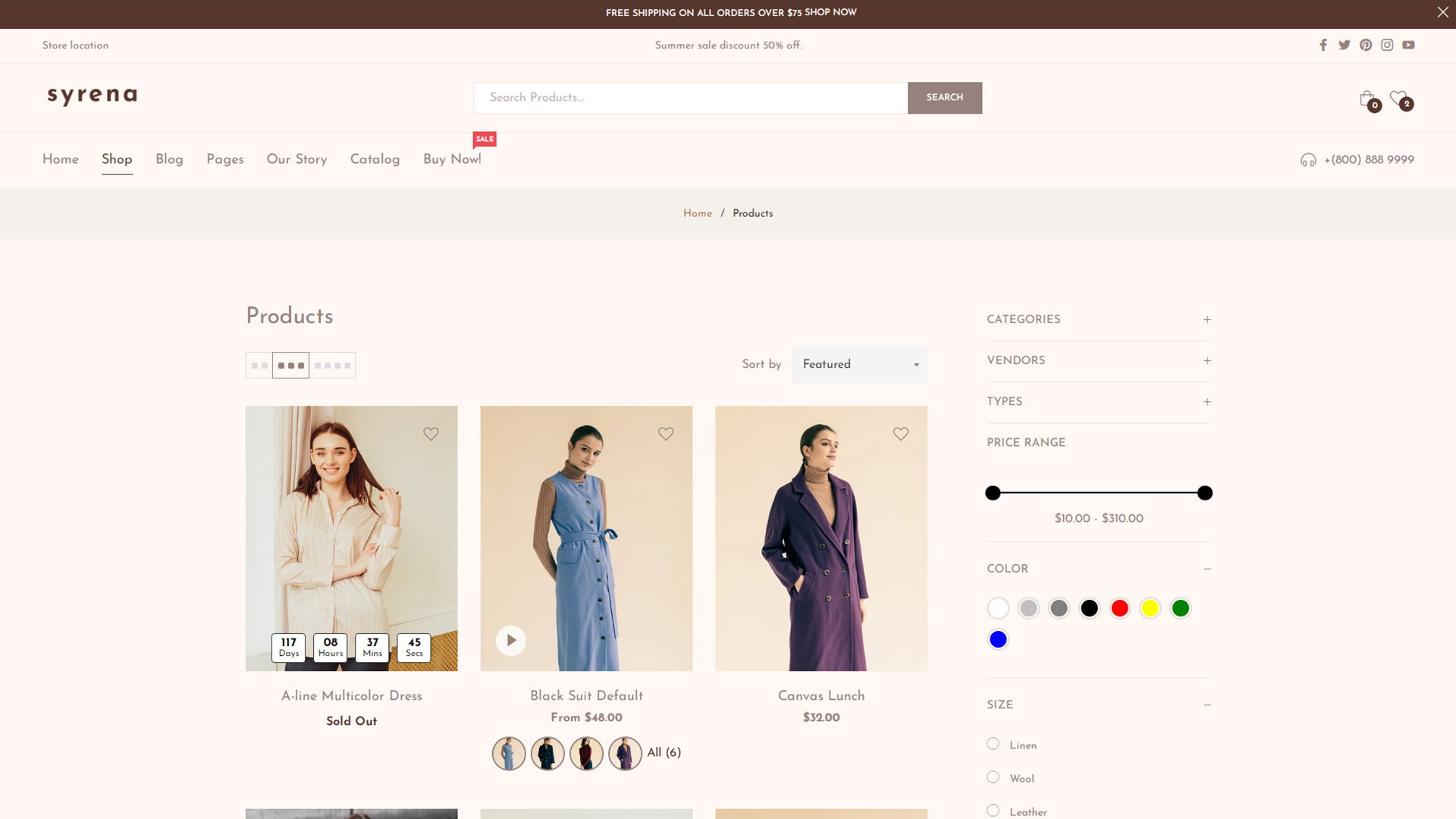Screen dimensions: 1456x819
Task: Open the Catalog menu item
Action: tap(375, 159)
